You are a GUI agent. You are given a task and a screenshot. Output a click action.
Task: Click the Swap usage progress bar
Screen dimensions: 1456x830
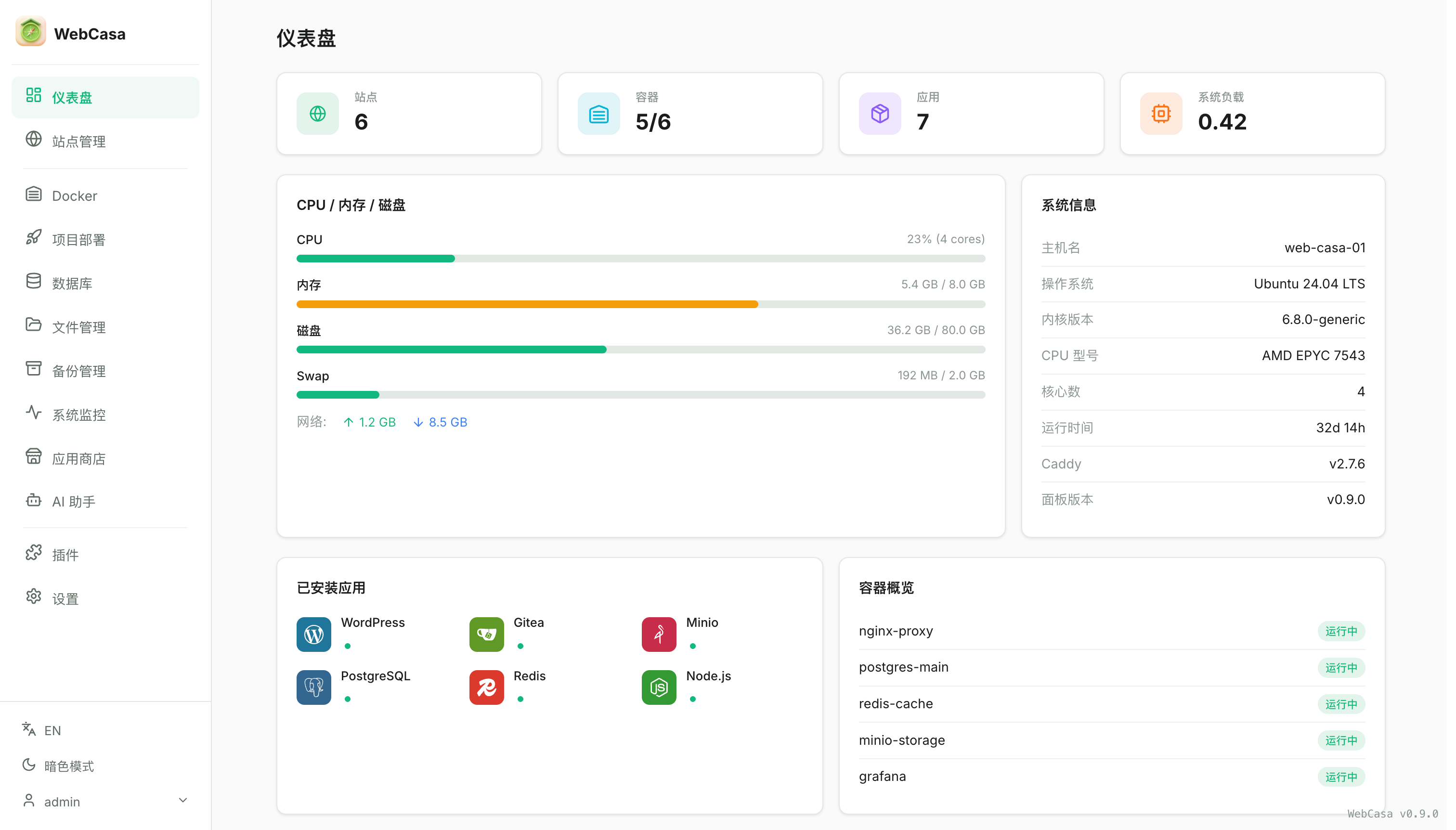640,394
